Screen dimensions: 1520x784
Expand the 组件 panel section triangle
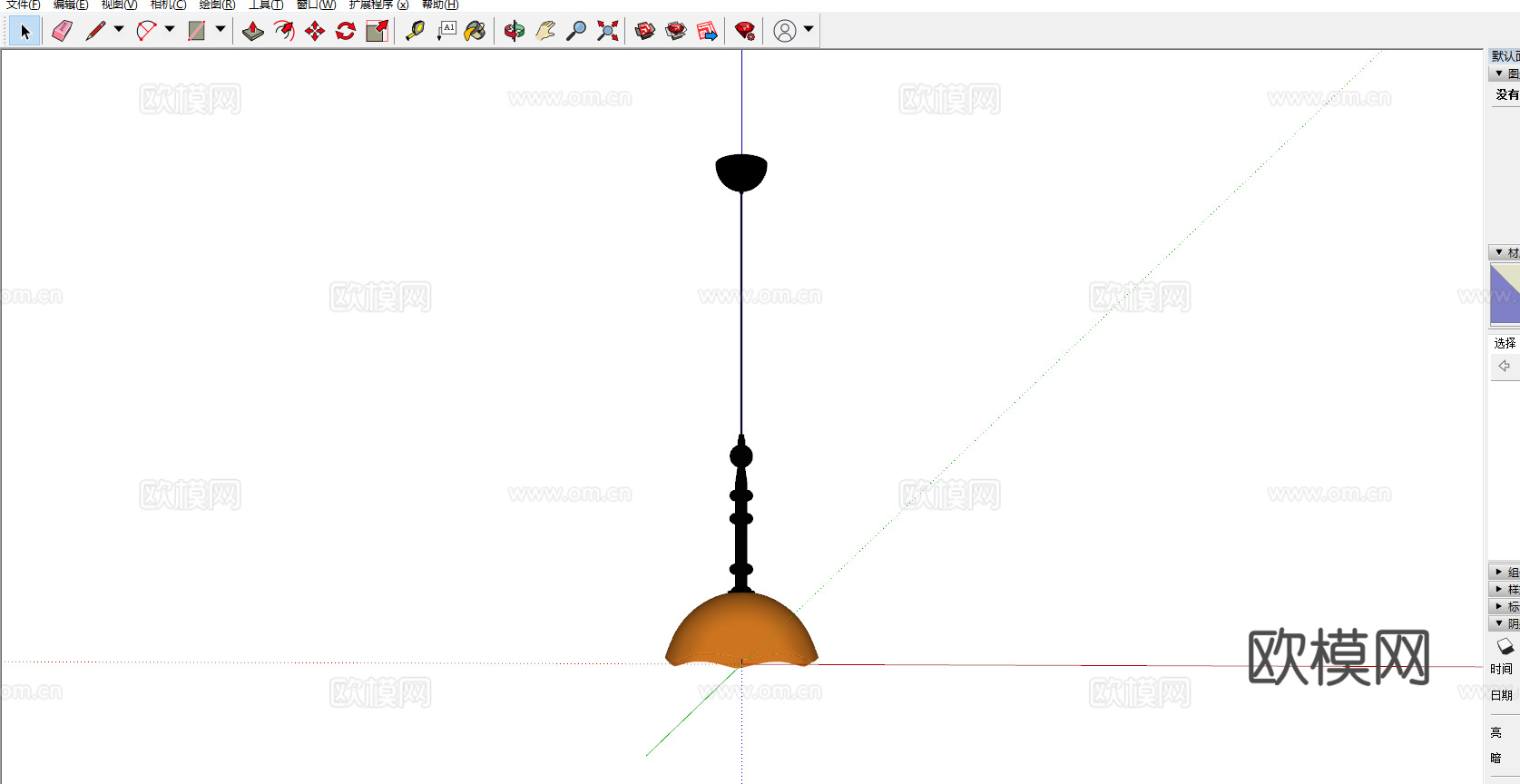point(1499,572)
